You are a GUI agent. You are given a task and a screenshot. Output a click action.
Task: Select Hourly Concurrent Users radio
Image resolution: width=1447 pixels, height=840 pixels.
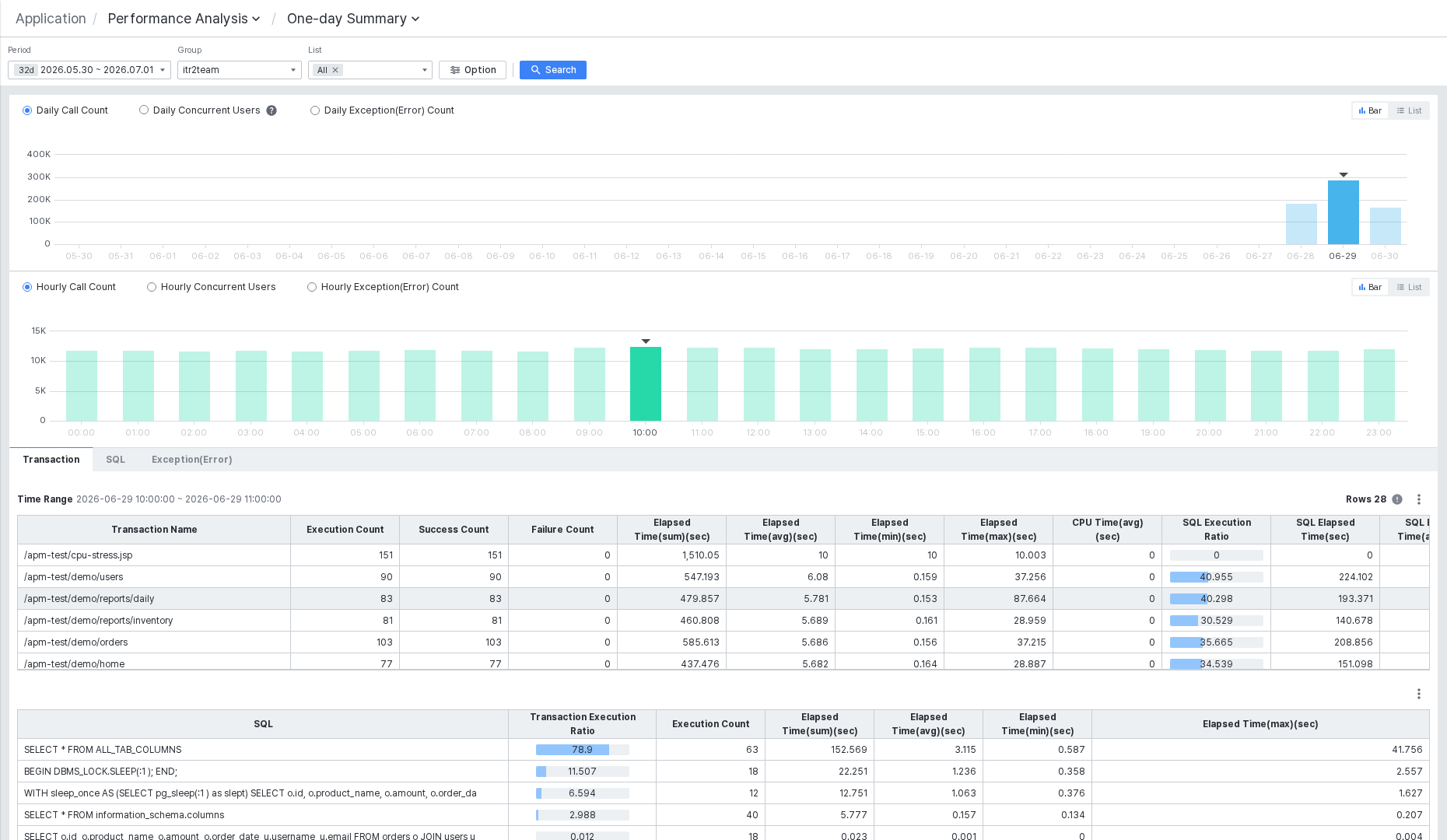point(152,287)
